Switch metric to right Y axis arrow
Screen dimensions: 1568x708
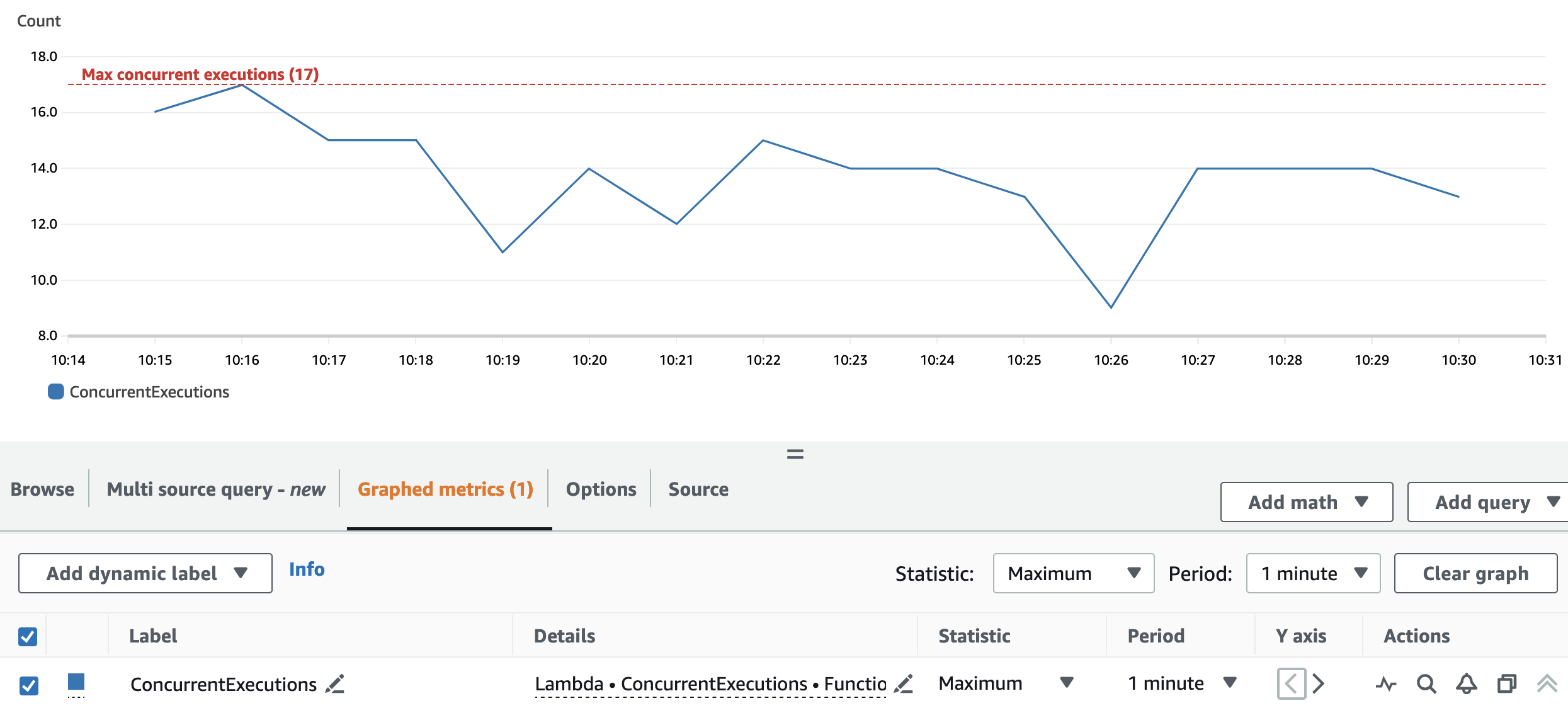point(1319,683)
